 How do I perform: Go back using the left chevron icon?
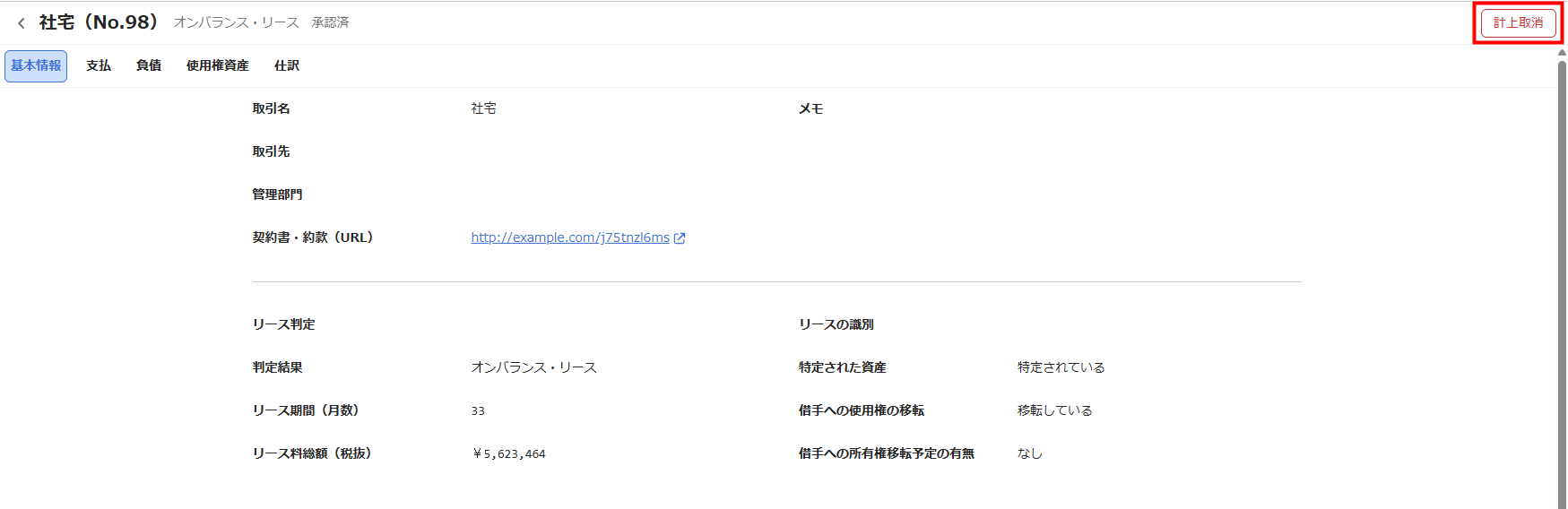point(22,23)
